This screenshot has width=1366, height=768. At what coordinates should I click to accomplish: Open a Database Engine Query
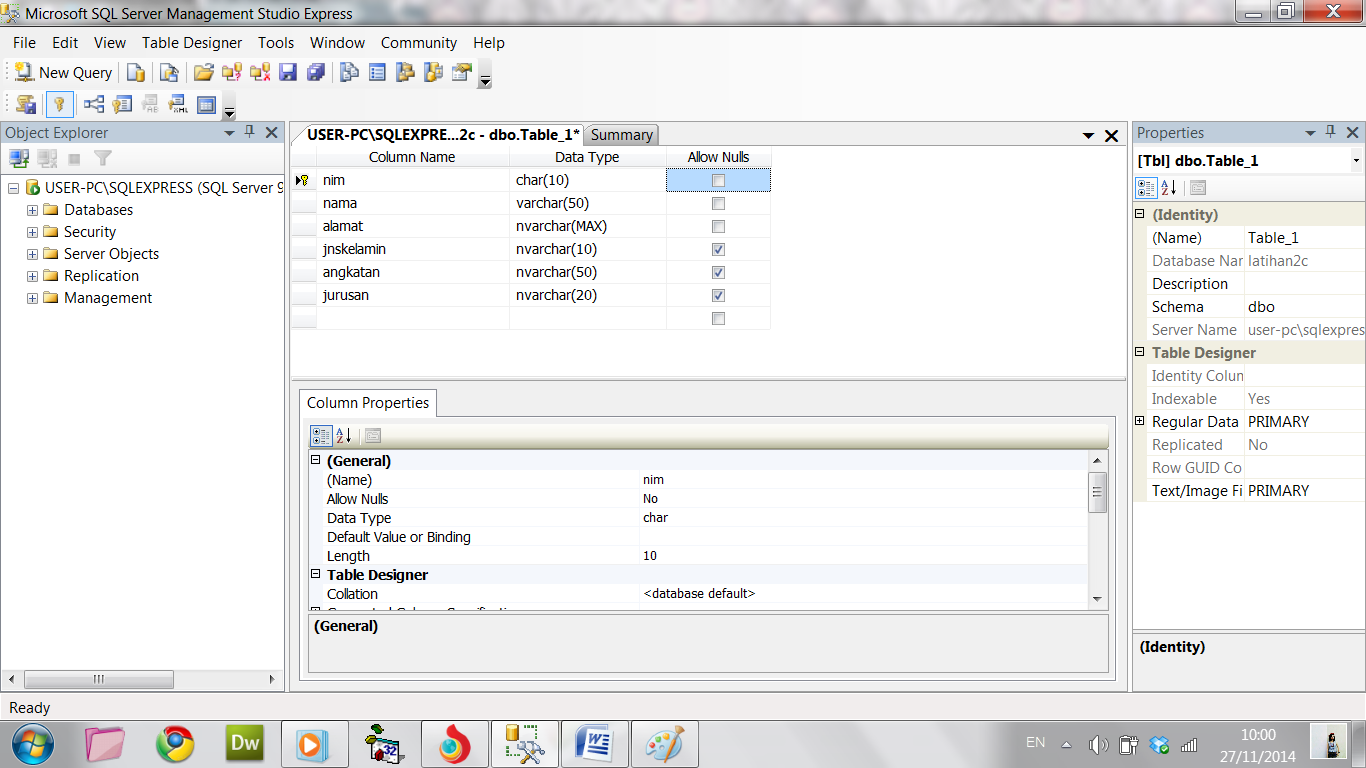(x=136, y=72)
